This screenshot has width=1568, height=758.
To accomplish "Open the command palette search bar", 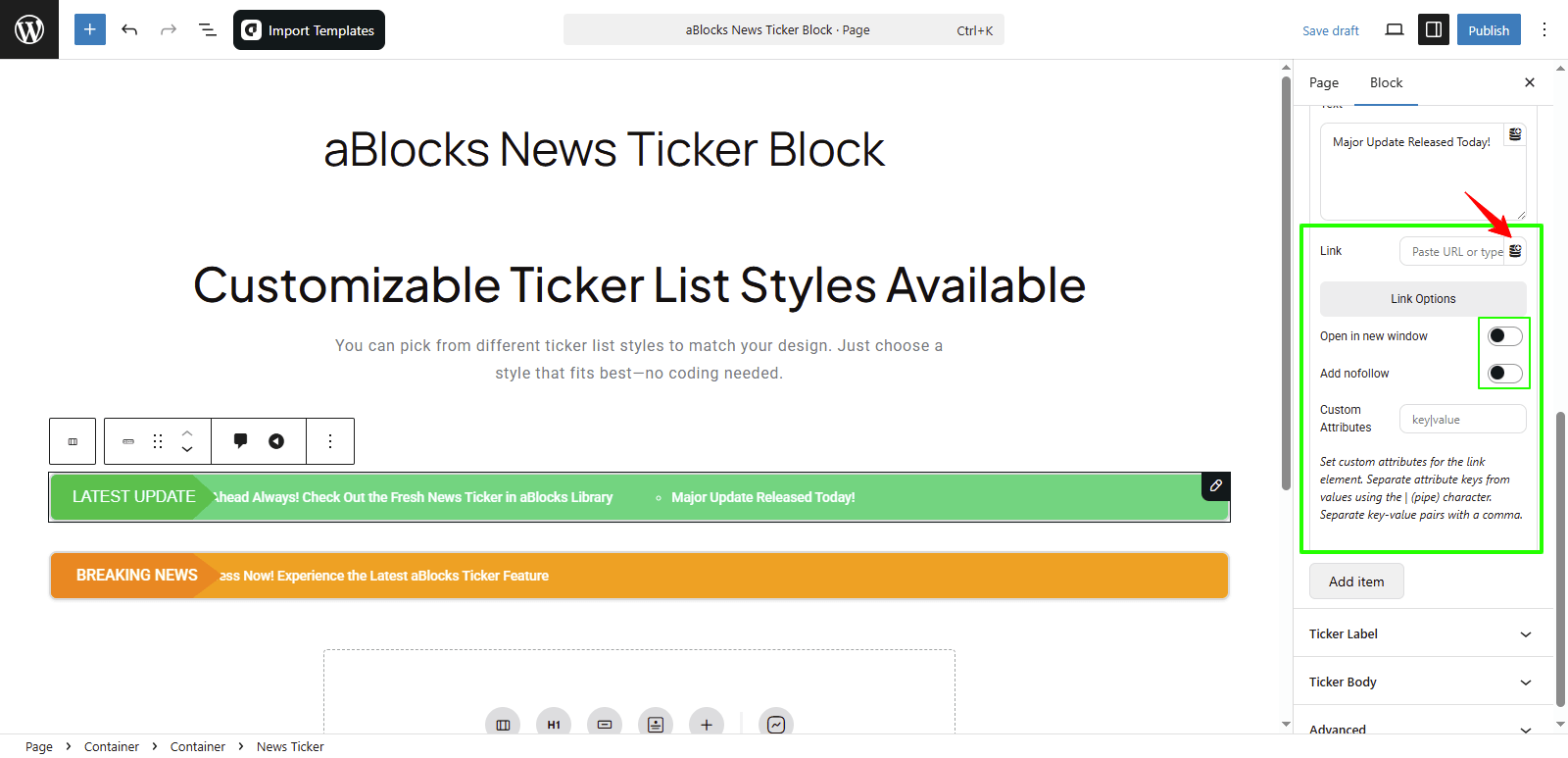I will click(783, 29).
